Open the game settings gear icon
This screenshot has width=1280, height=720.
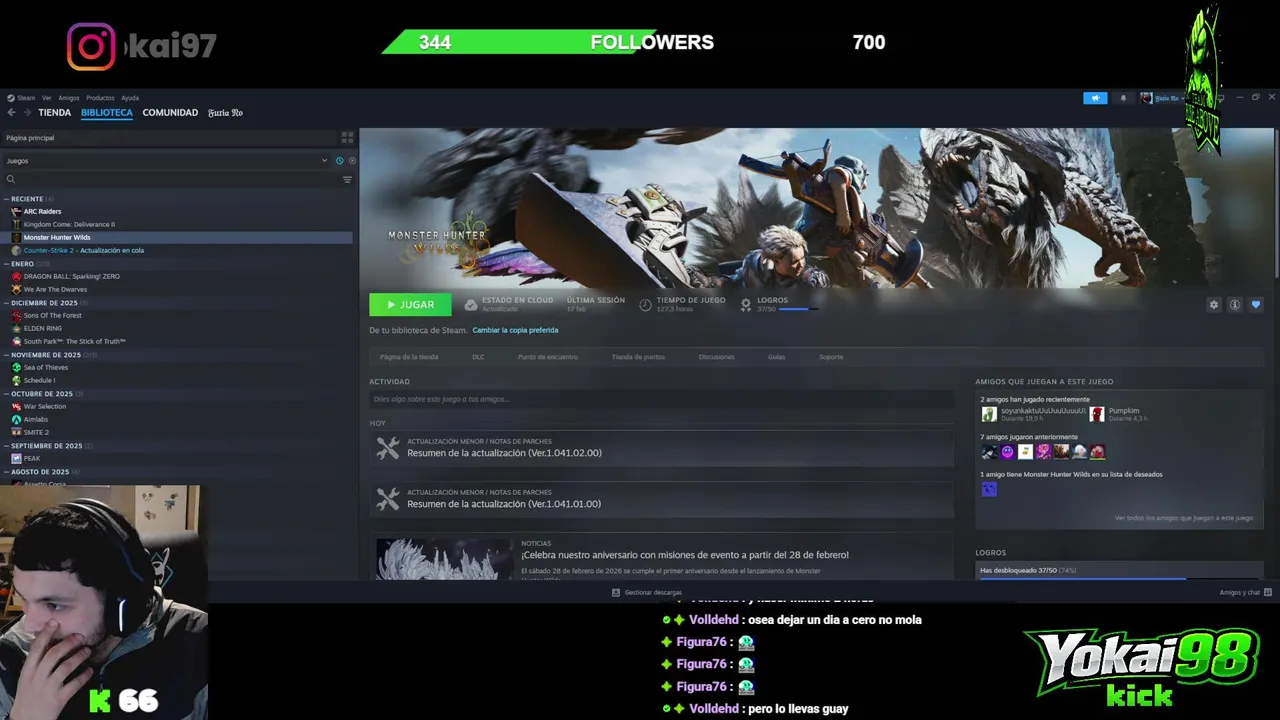[1214, 305]
